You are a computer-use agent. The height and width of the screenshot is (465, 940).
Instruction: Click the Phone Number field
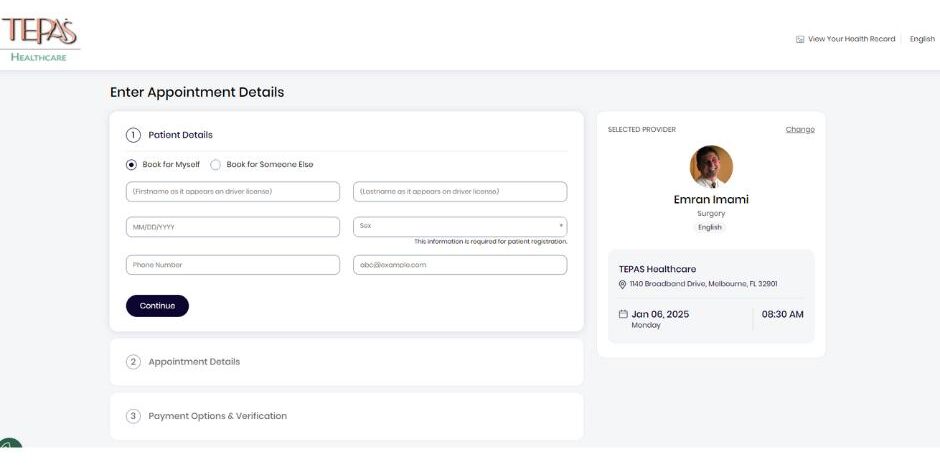[233, 265]
